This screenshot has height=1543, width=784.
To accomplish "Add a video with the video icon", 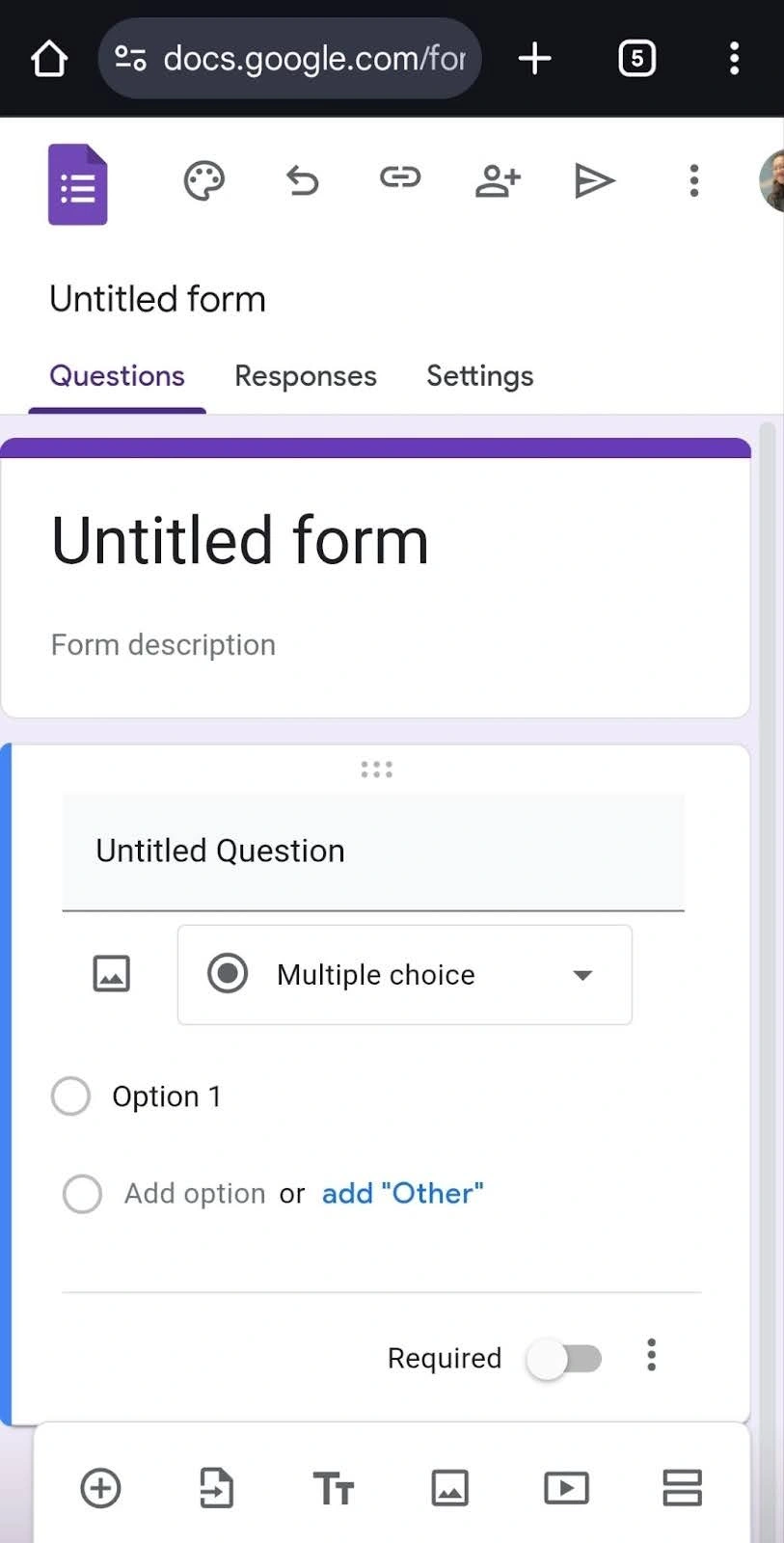I will 566,1488.
